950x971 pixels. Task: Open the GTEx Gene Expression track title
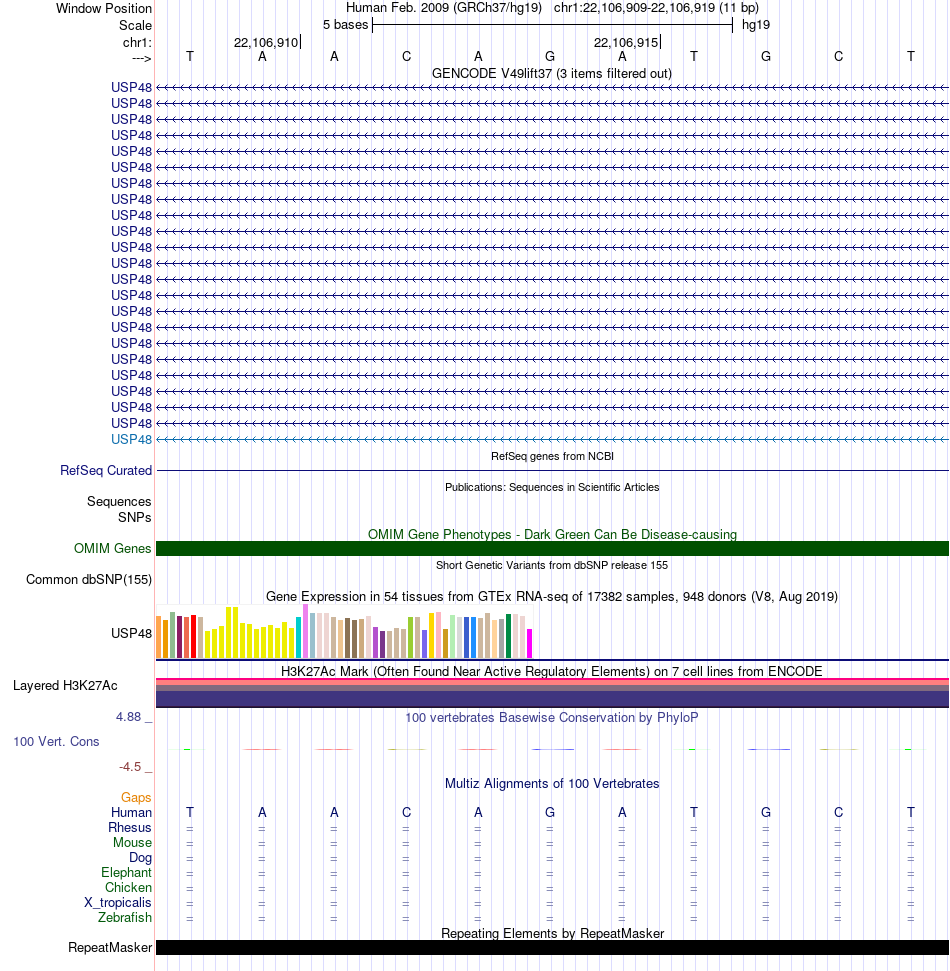[x=552, y=596]
